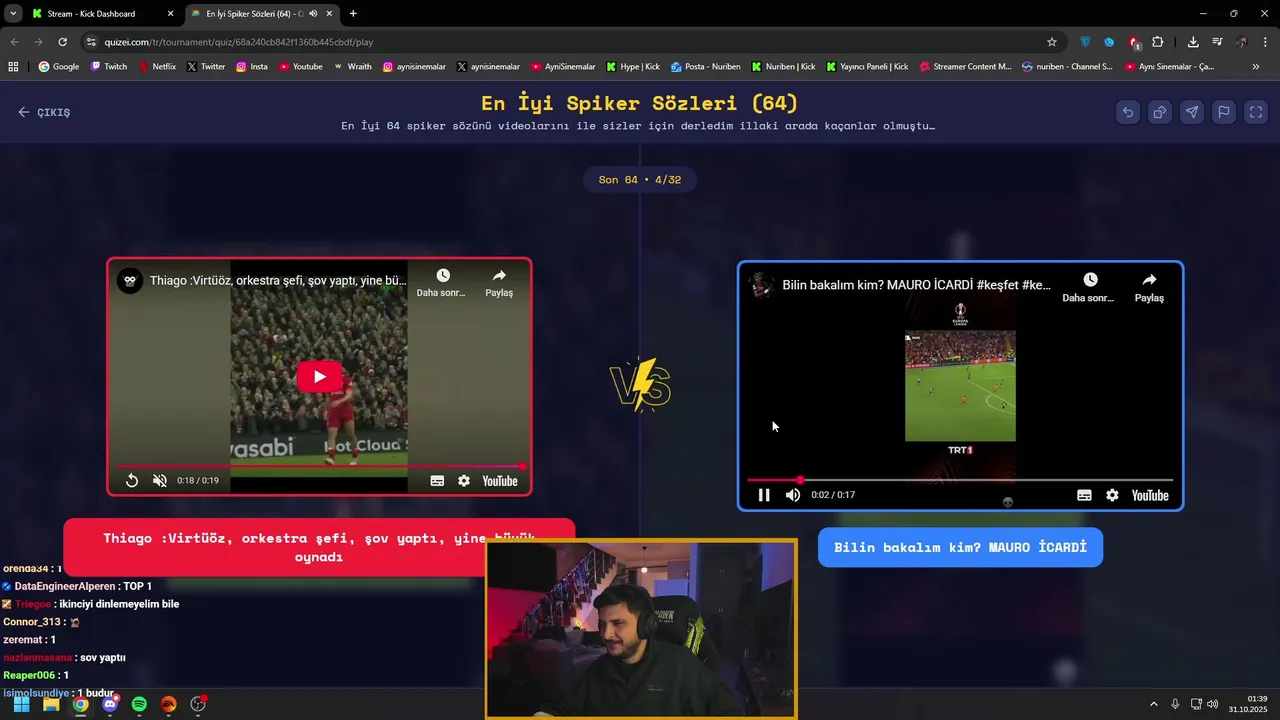Viewport: 1280px width, 720px height.
Task: Open the apps grid in bookmarks bar
Action: (x=13, y=67)
